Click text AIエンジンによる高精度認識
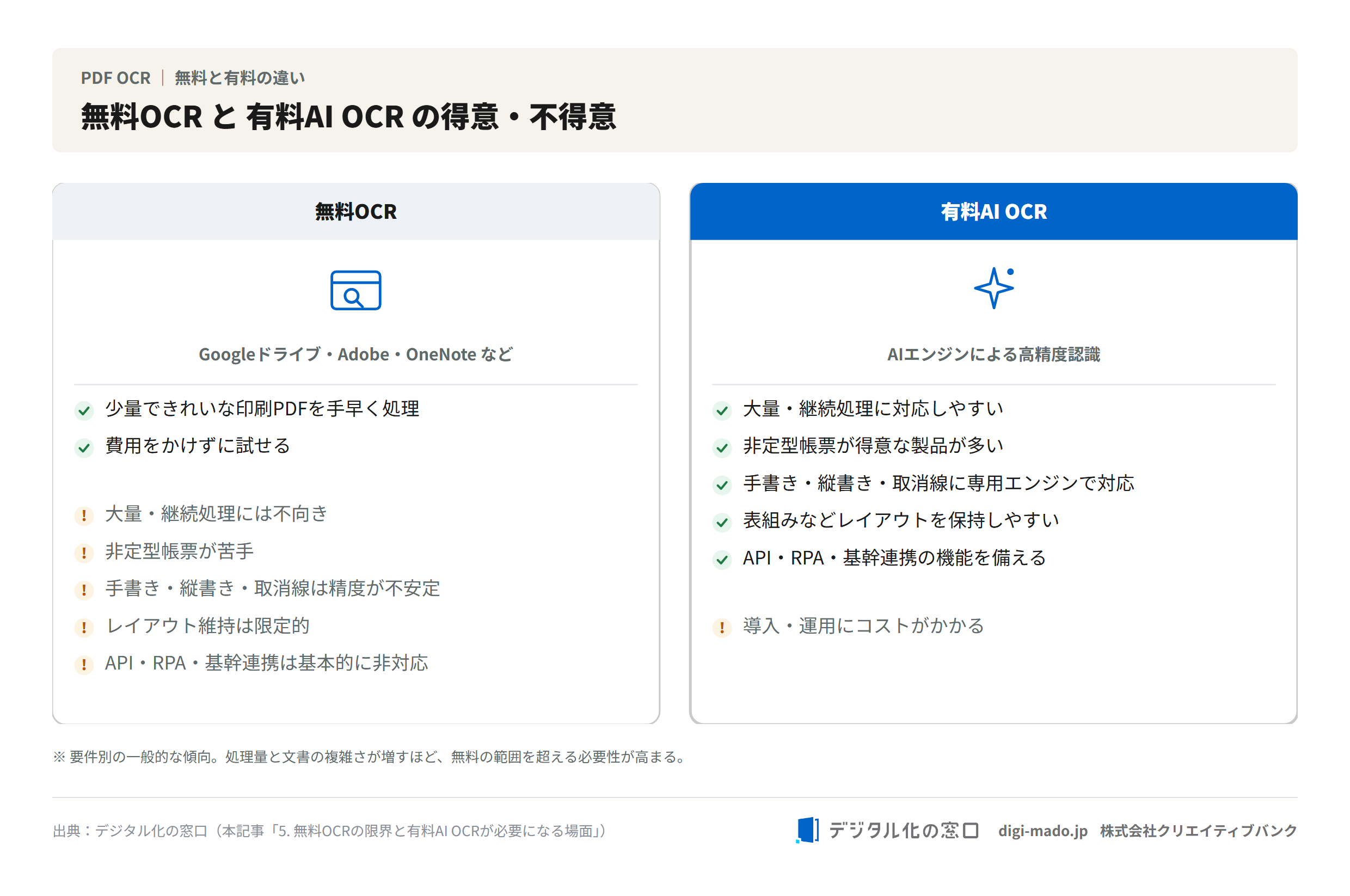Screen dimensions: 1350x896 (993, 354)
